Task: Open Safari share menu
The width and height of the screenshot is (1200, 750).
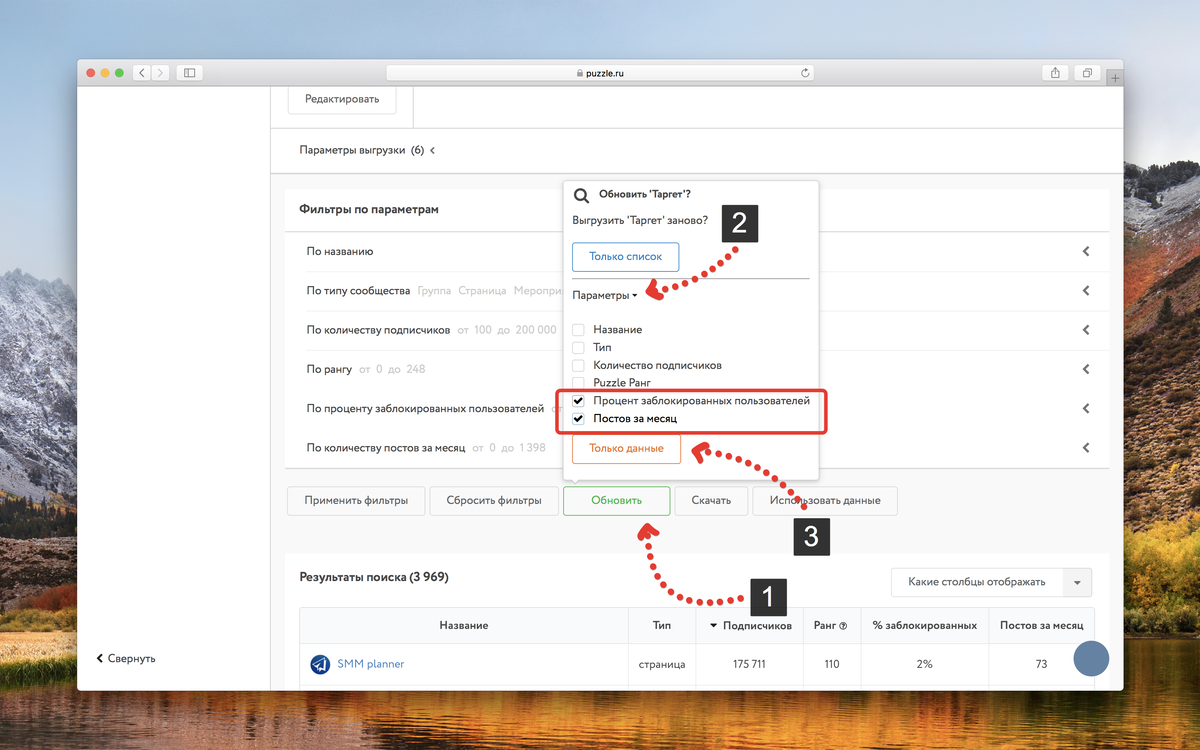Action: (x=1056, y=73)
